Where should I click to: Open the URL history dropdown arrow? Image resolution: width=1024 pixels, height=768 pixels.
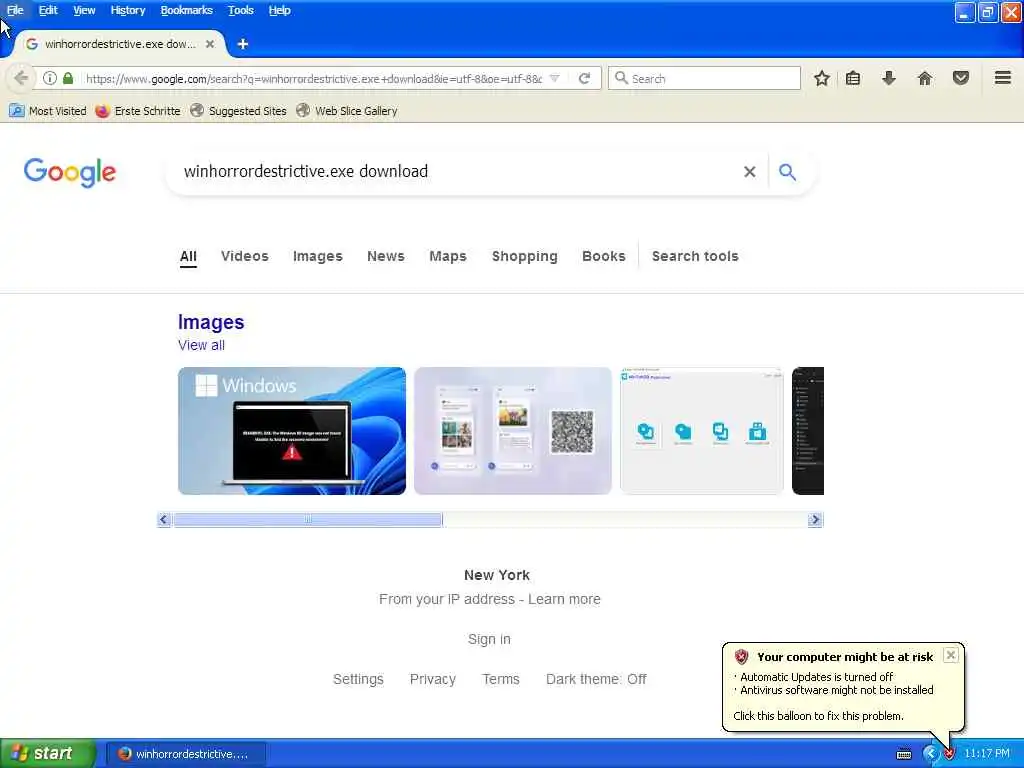point(554,78)
